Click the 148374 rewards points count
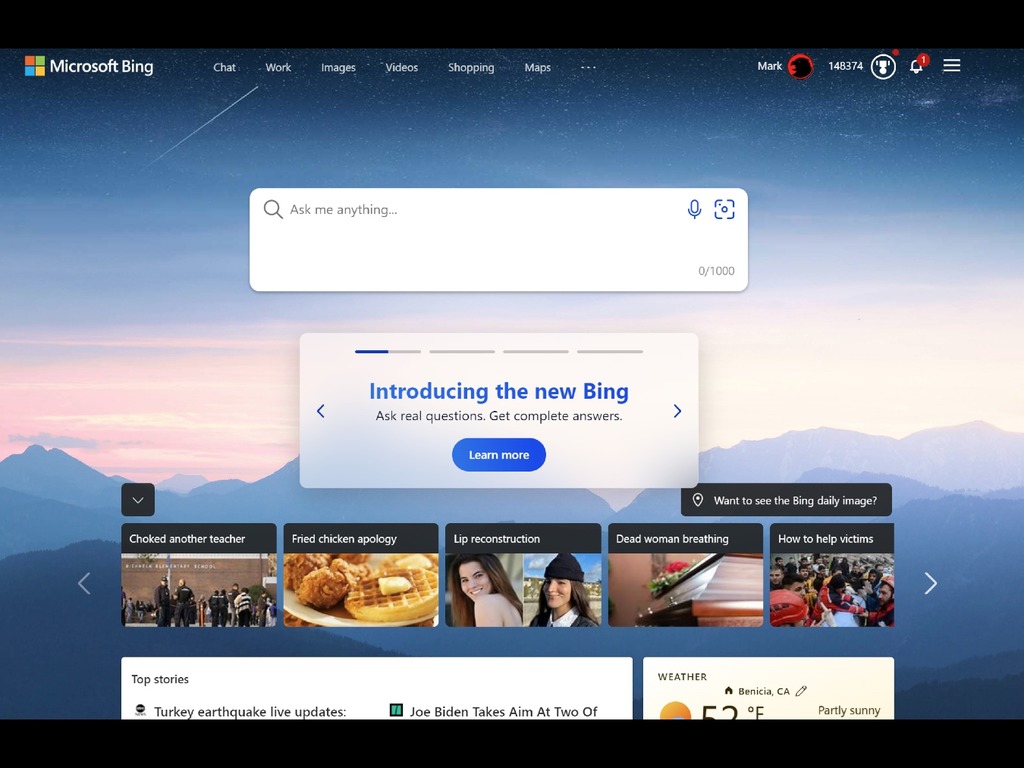 point(846,66)
